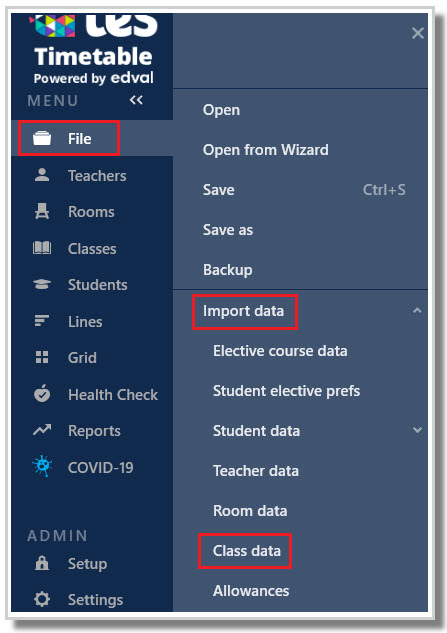Open Students via graduation cap icon

42,285
